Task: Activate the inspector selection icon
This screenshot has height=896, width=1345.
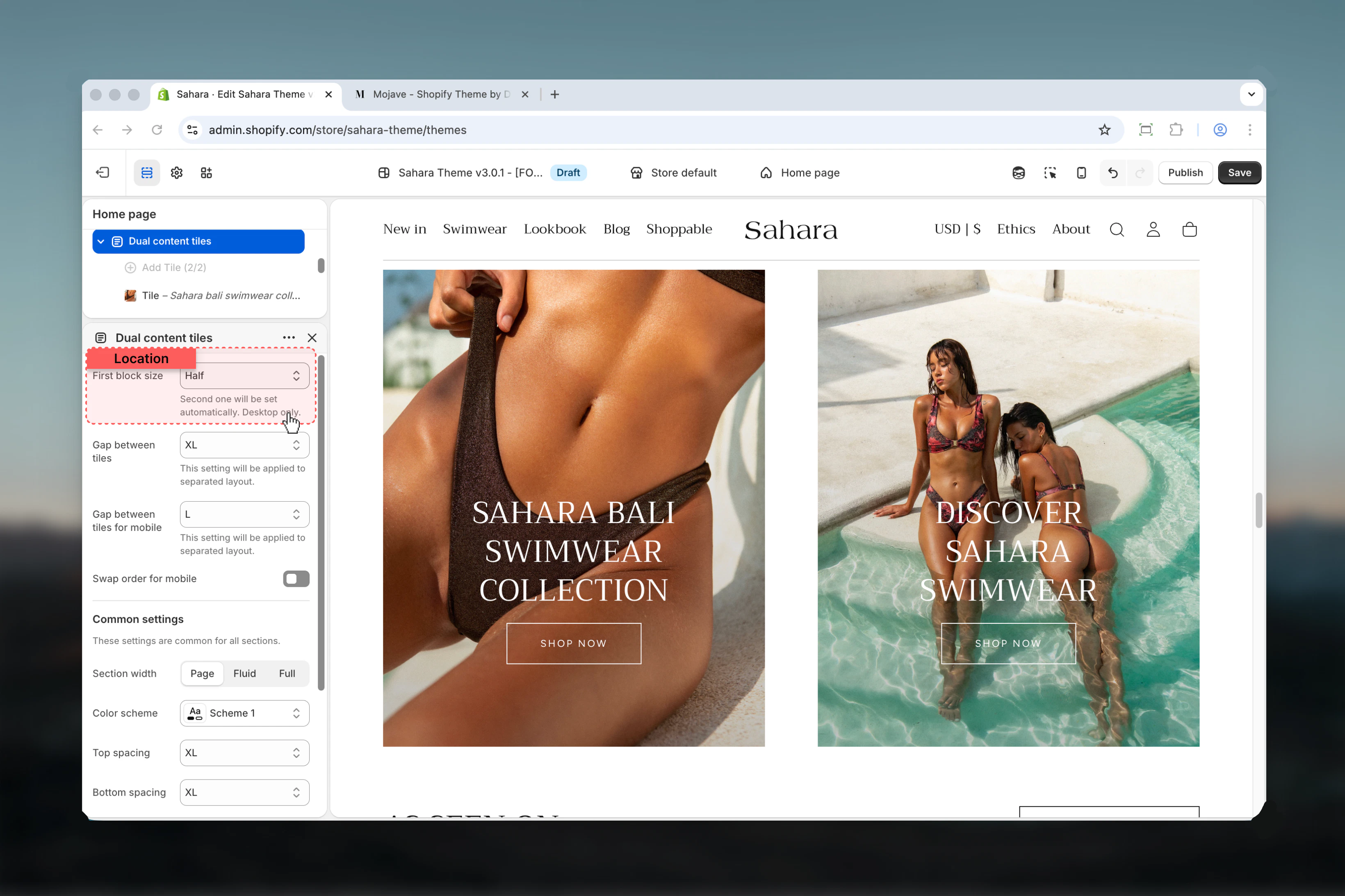Action: coord(1050,173)
